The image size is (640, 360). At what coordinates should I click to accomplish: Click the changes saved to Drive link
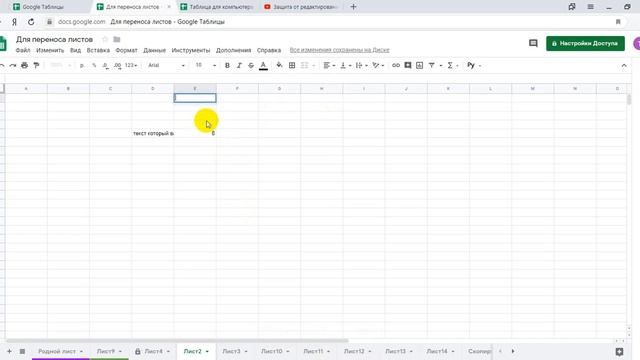[x=340, y=50]
